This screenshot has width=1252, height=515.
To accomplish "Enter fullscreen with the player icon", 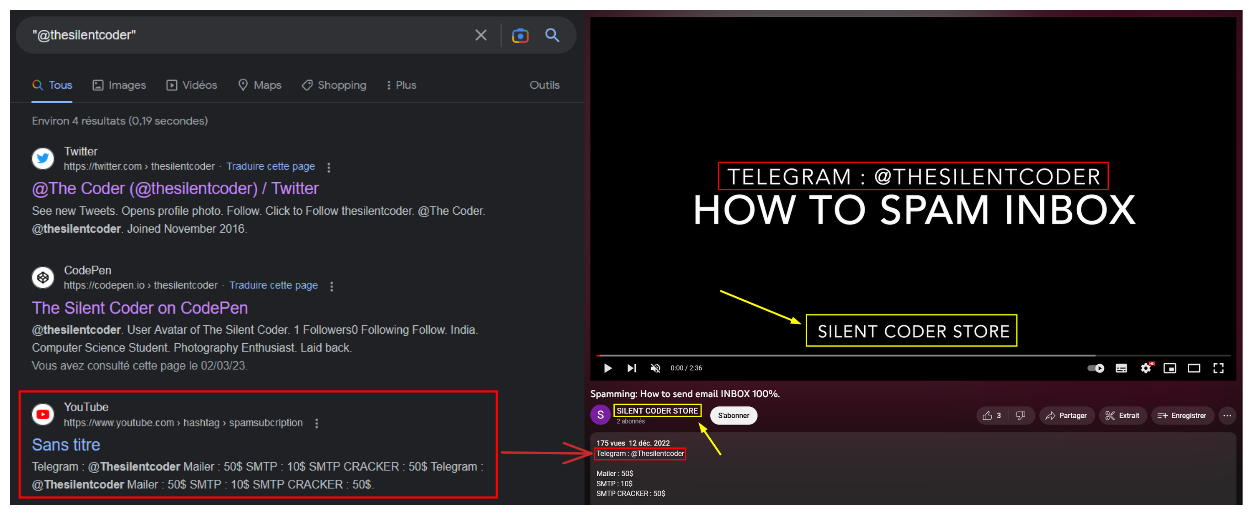I will point(1218,368).
